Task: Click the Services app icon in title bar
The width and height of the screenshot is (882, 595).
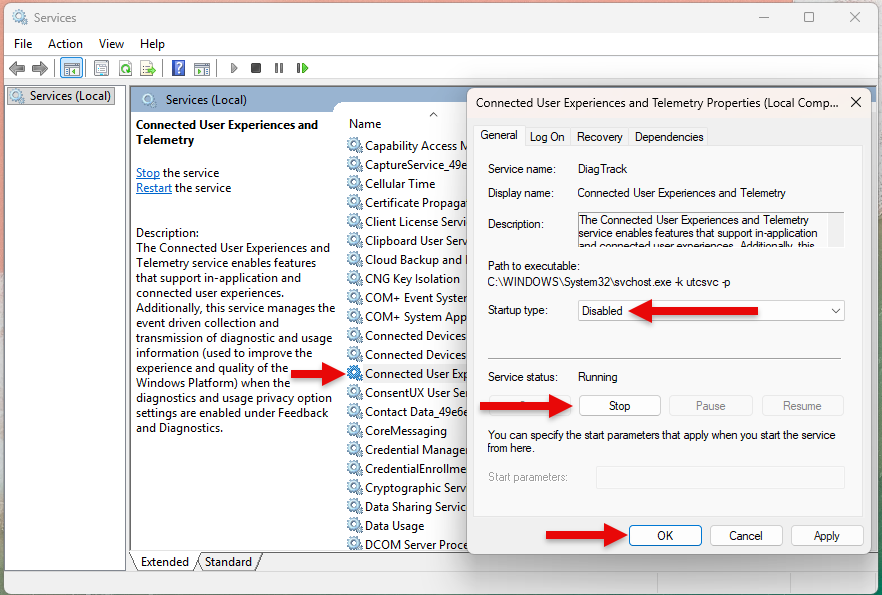Action: point(20,17)
